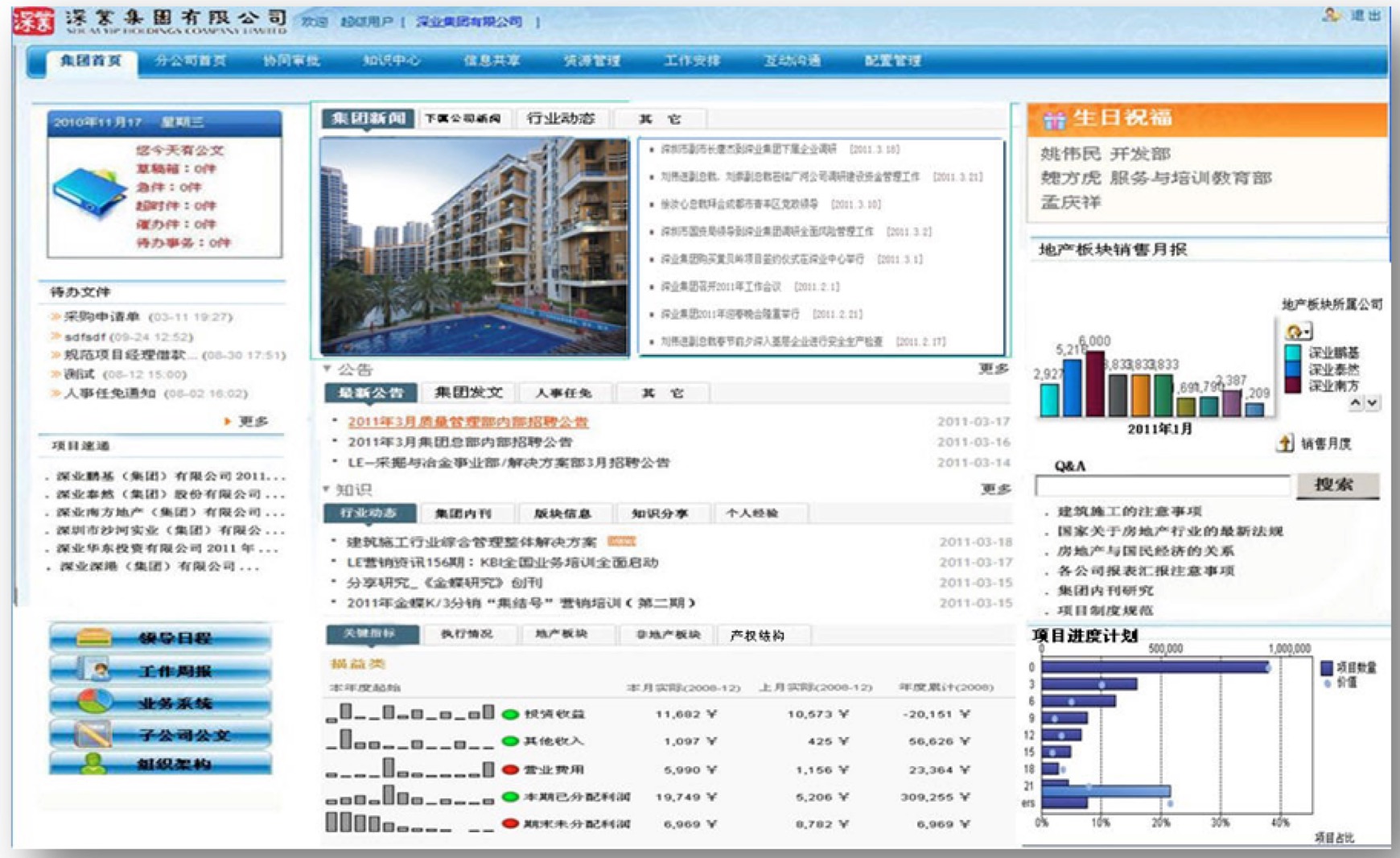Select the 行业动态 news tab

point(561,118)
